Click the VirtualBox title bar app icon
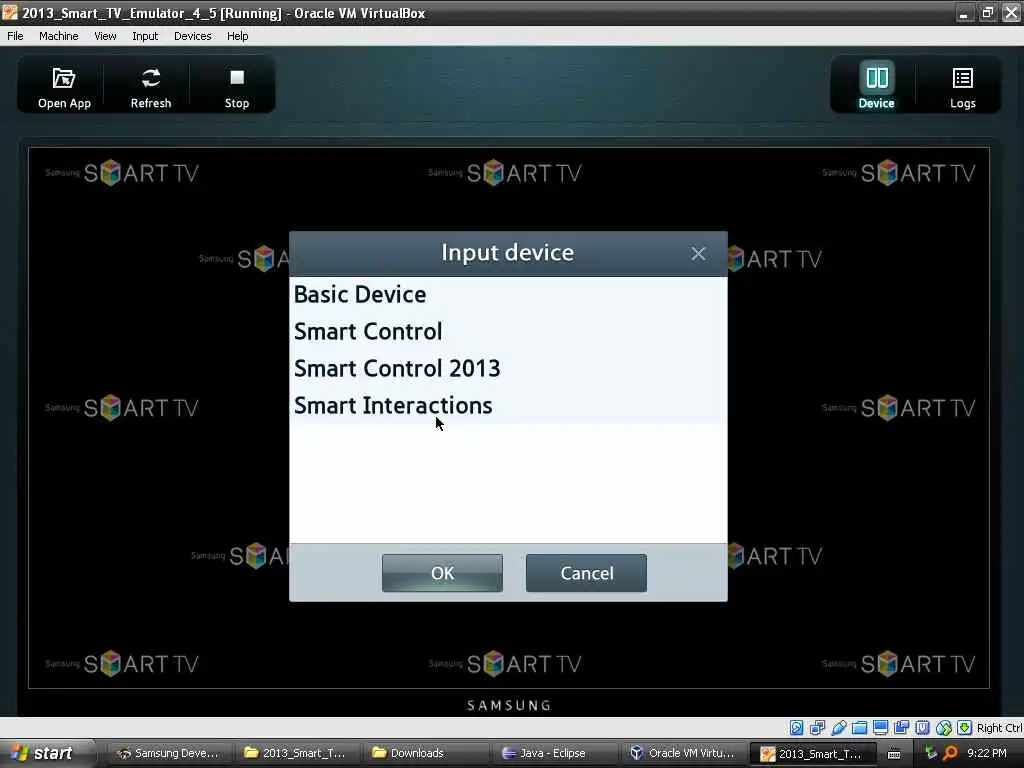The width and height of the screenshot is (1024, 768). [x=10, y=12]
